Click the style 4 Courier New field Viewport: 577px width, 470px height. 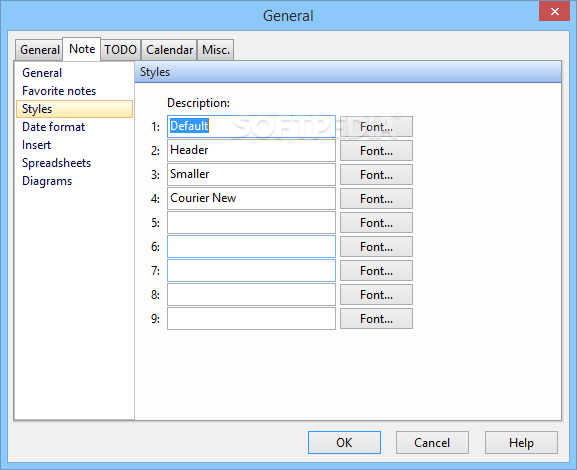tap(251, 198)
